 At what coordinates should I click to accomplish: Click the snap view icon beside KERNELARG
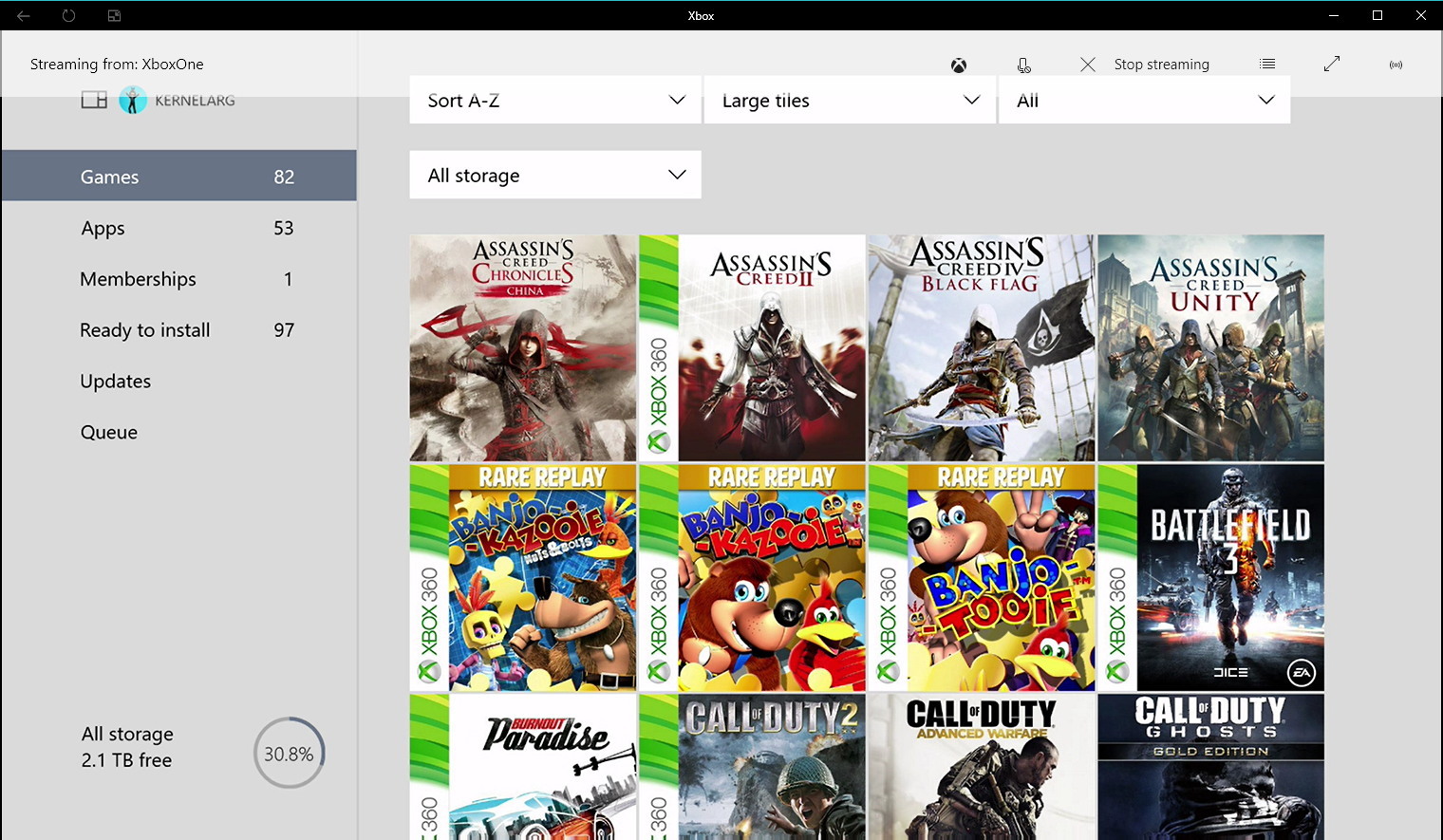point(94,100)
